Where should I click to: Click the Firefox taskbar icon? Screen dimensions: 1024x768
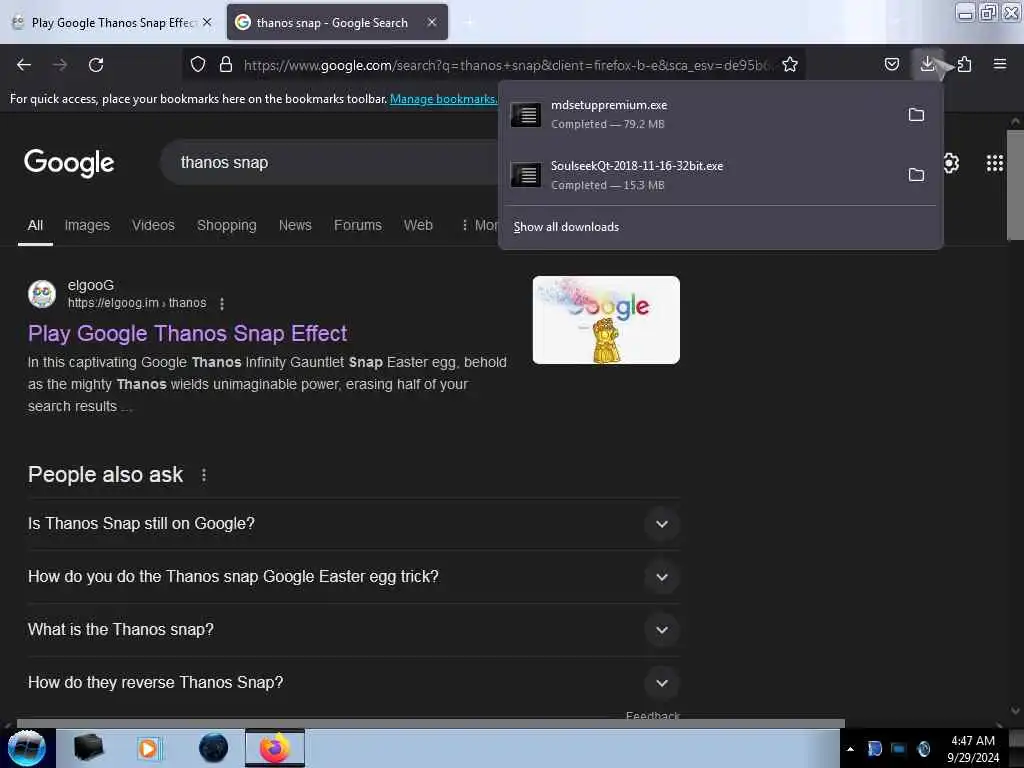tap(275, 748)
